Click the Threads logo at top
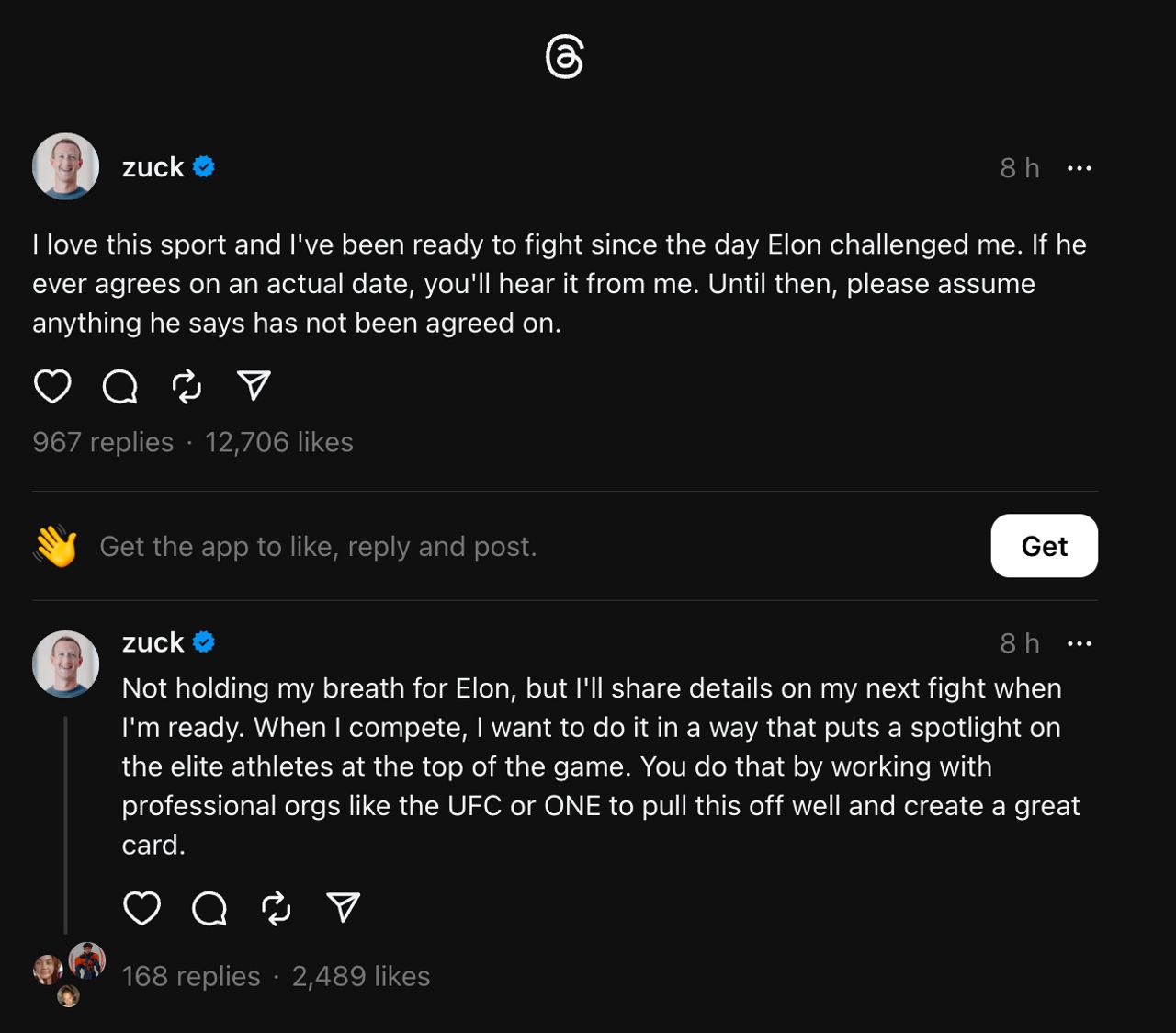1176x1033 pixels. click(x=564, y=57)
